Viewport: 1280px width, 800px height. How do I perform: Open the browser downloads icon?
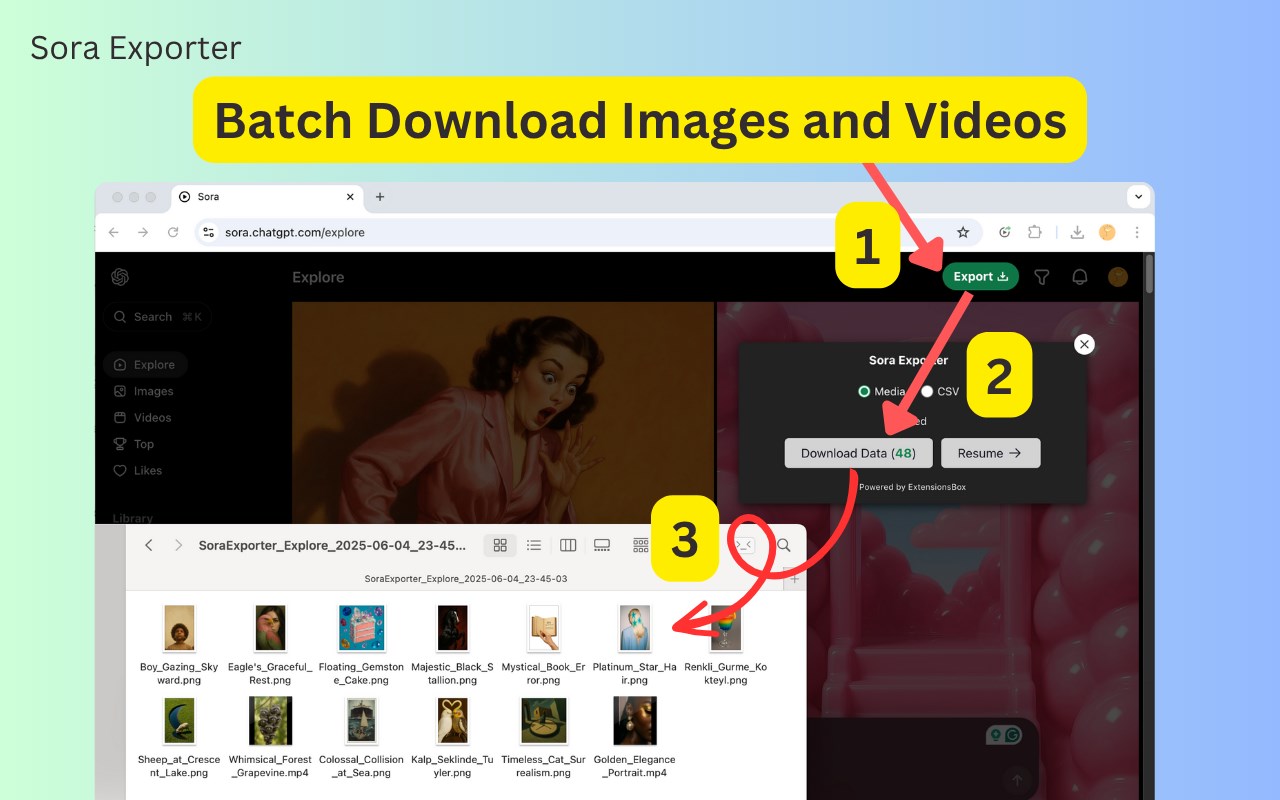click(x=1077, y=232)
